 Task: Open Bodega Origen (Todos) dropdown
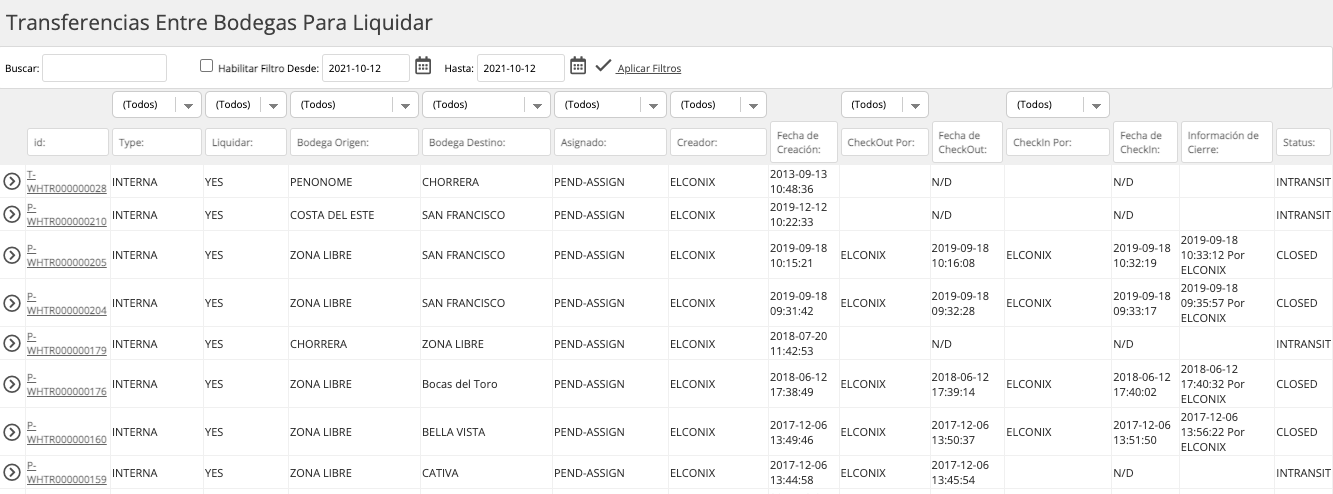pyautogui.click(x=354, y=104)
